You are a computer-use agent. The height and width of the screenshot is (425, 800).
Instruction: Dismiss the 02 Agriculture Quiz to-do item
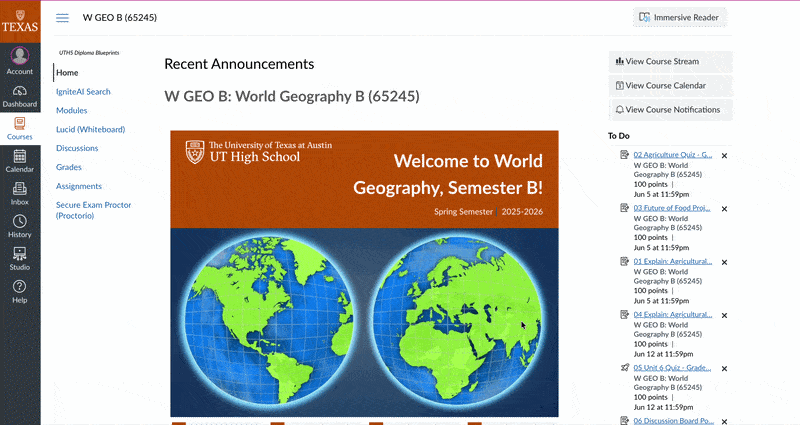coord(724,156)
